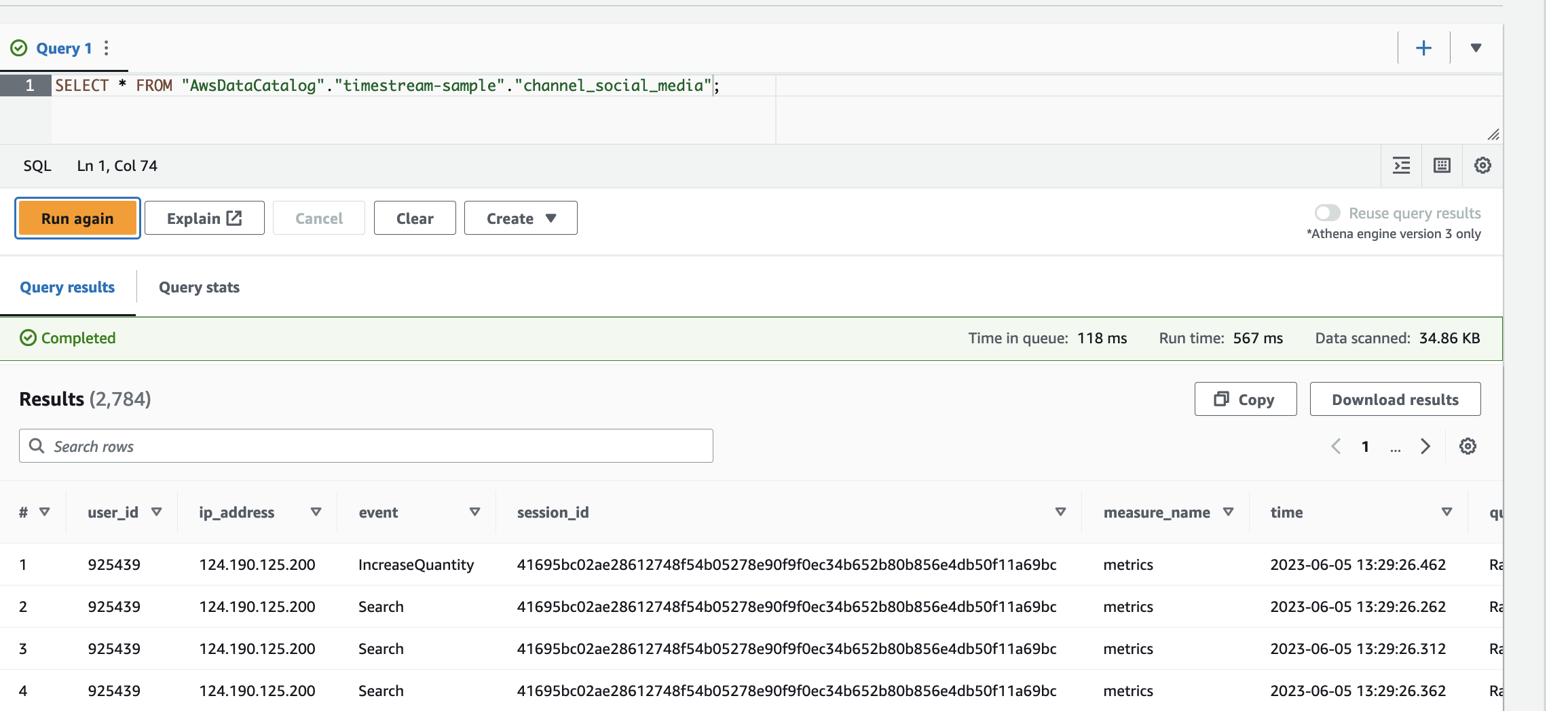This screenshot has width=1568, height=711.
Task: Open editor preferences gear icon
Action: tap(1482, 166)
